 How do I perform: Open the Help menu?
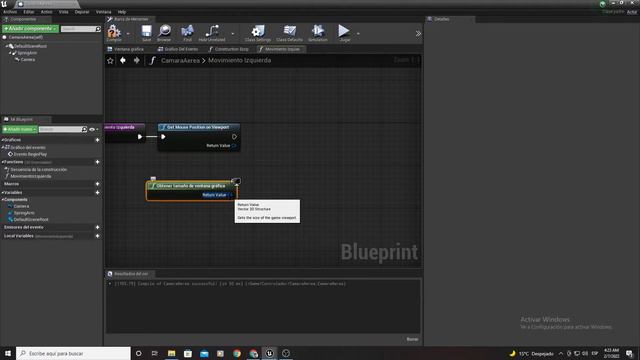pos(122,12)
